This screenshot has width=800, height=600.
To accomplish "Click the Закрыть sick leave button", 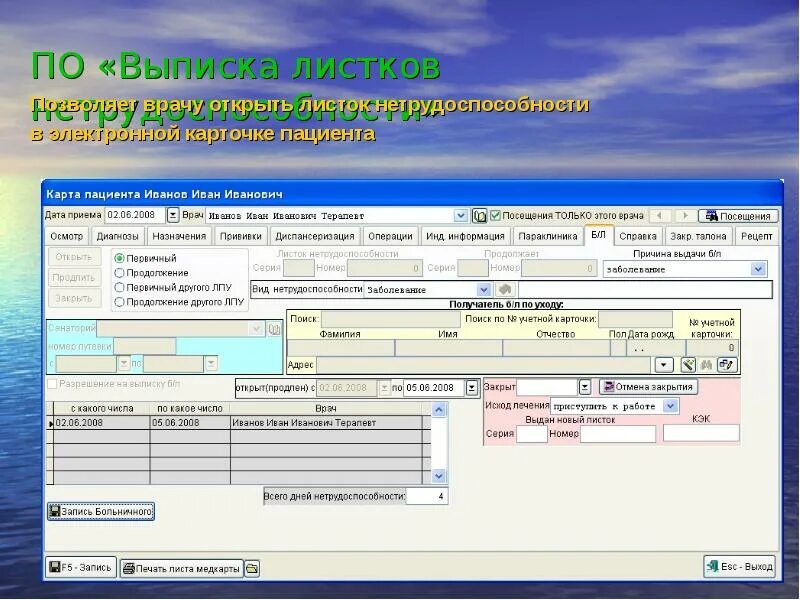I will pos(73,298).
